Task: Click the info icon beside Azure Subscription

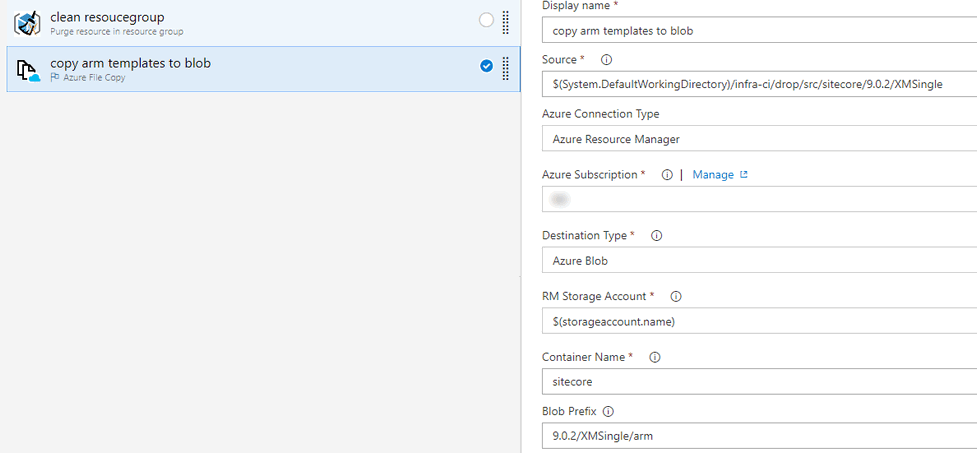Action: pyautogui.click(x=667, y=175)
